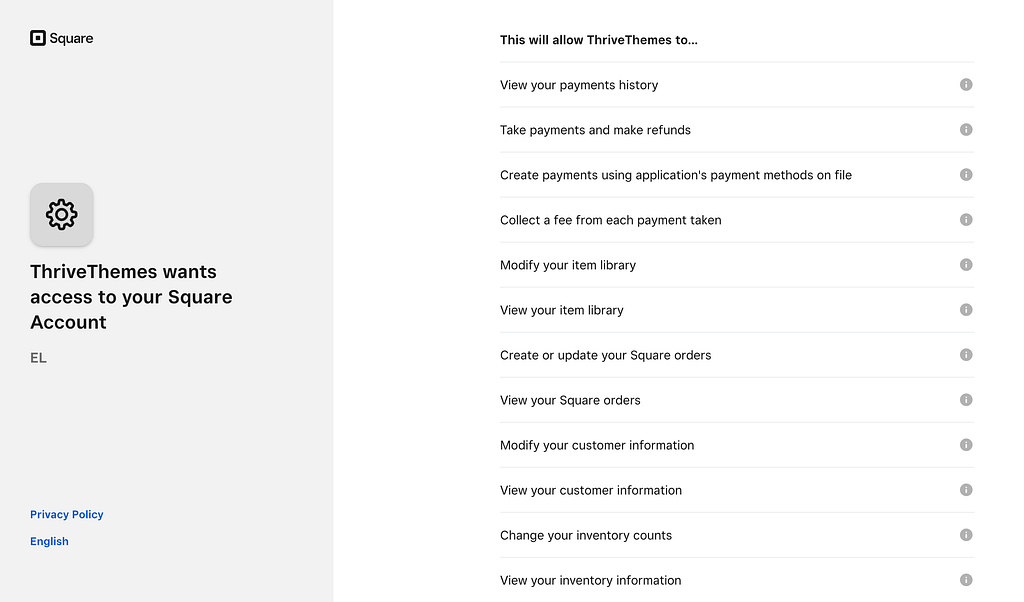1024x602 pixels.
Task: Open info icon for Modify your item library
Action: pyautogui.click(x=966, y=265)
